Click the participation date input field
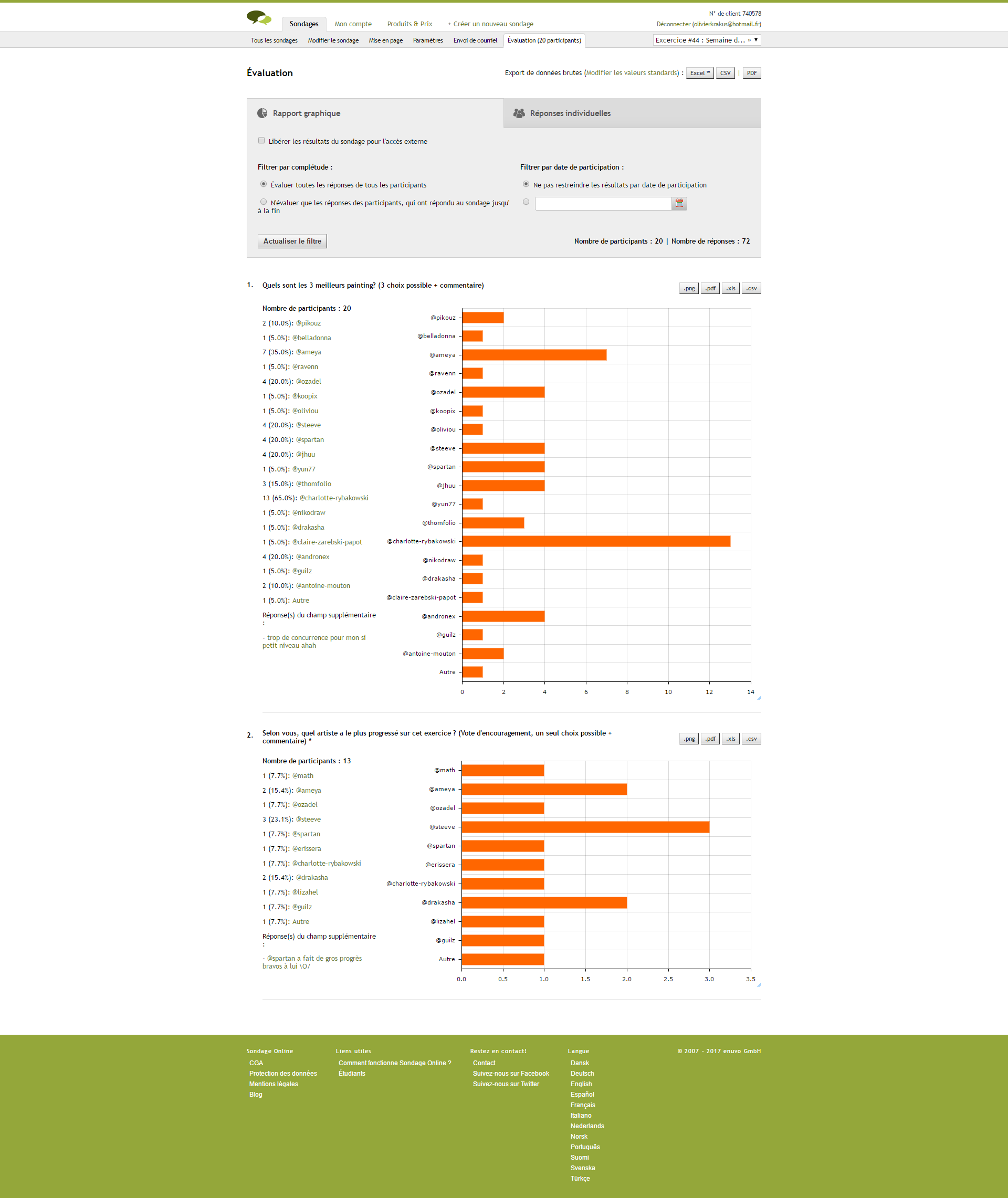 (602, 203)
